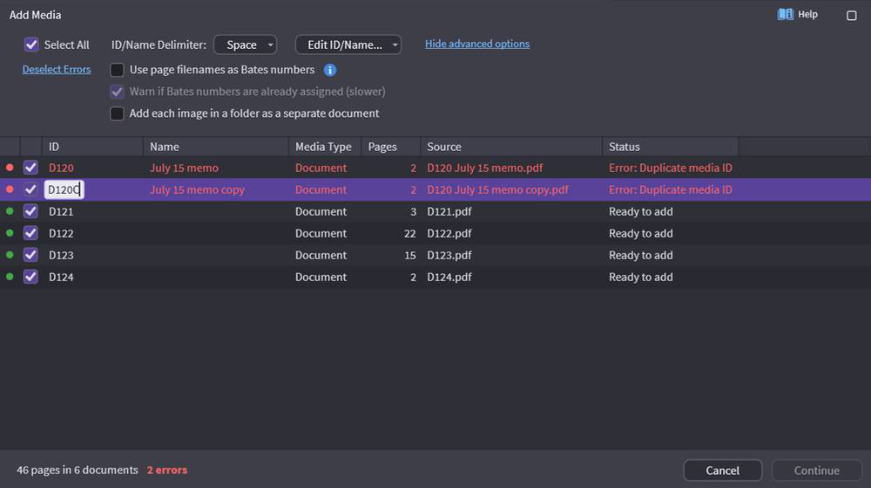Click the red D120 ID cell

coord(61,168)
